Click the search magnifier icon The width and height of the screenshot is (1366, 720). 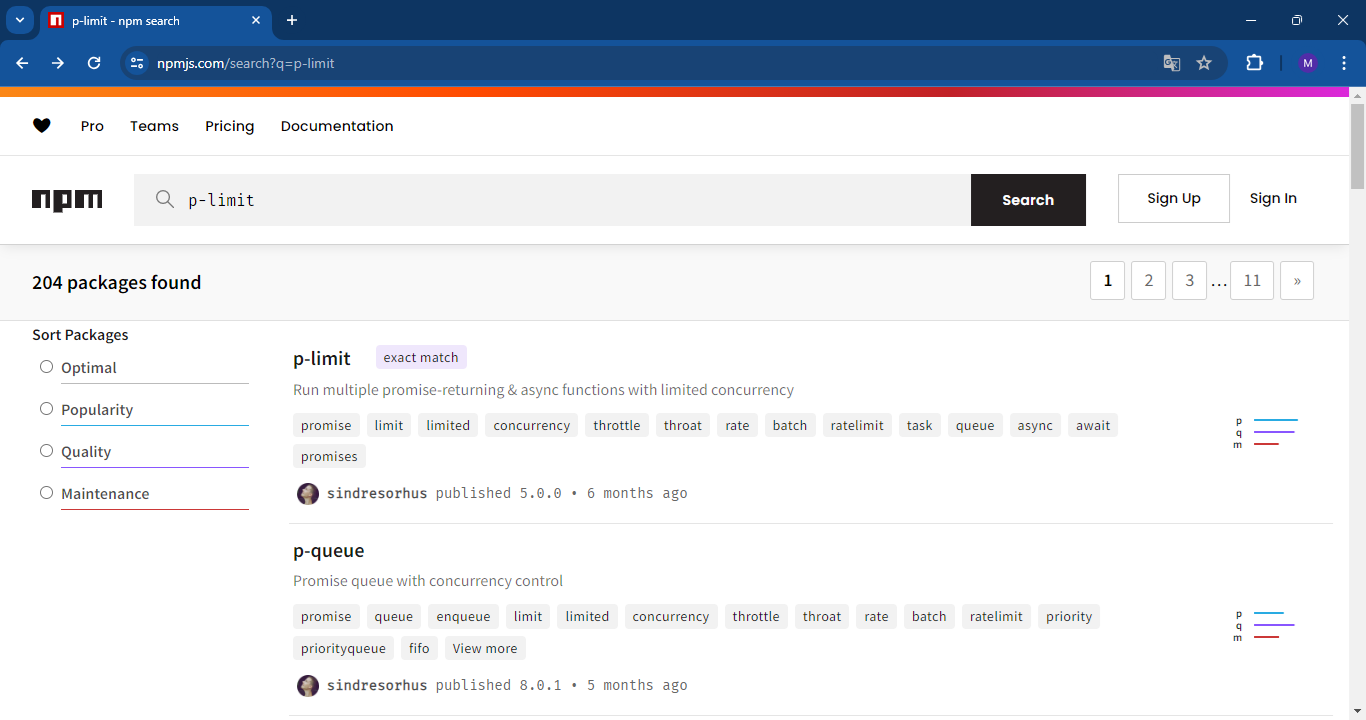[164, 199]
